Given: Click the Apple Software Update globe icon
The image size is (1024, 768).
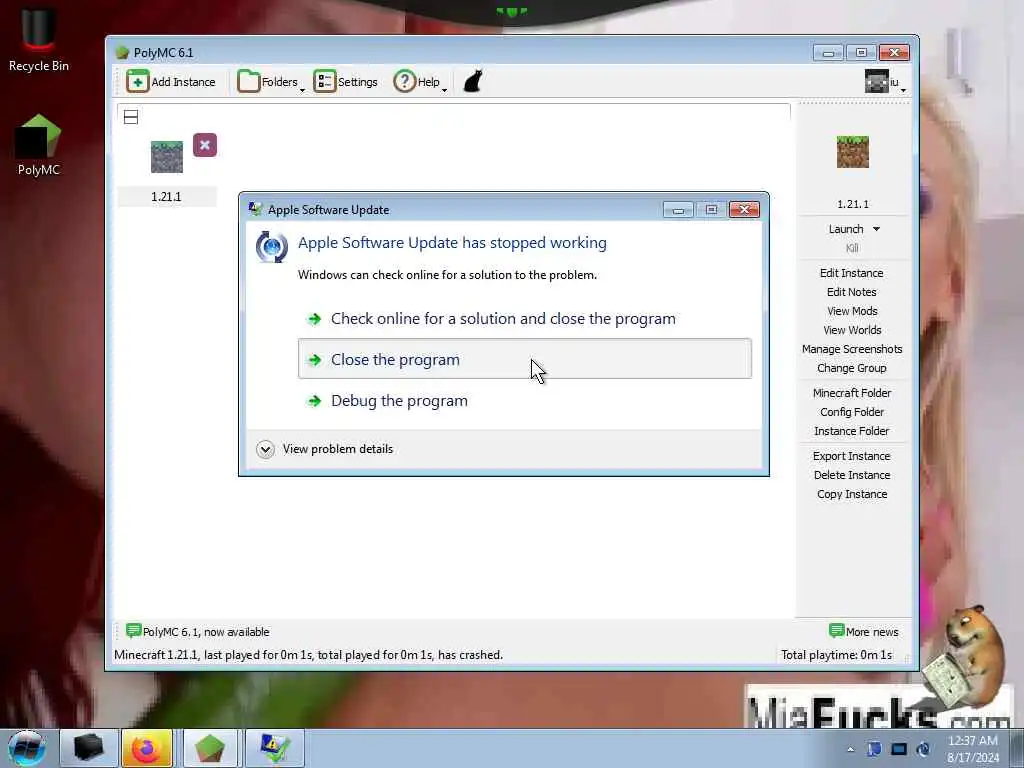Looking at the screenshot, I should click(x=272, y=247).
